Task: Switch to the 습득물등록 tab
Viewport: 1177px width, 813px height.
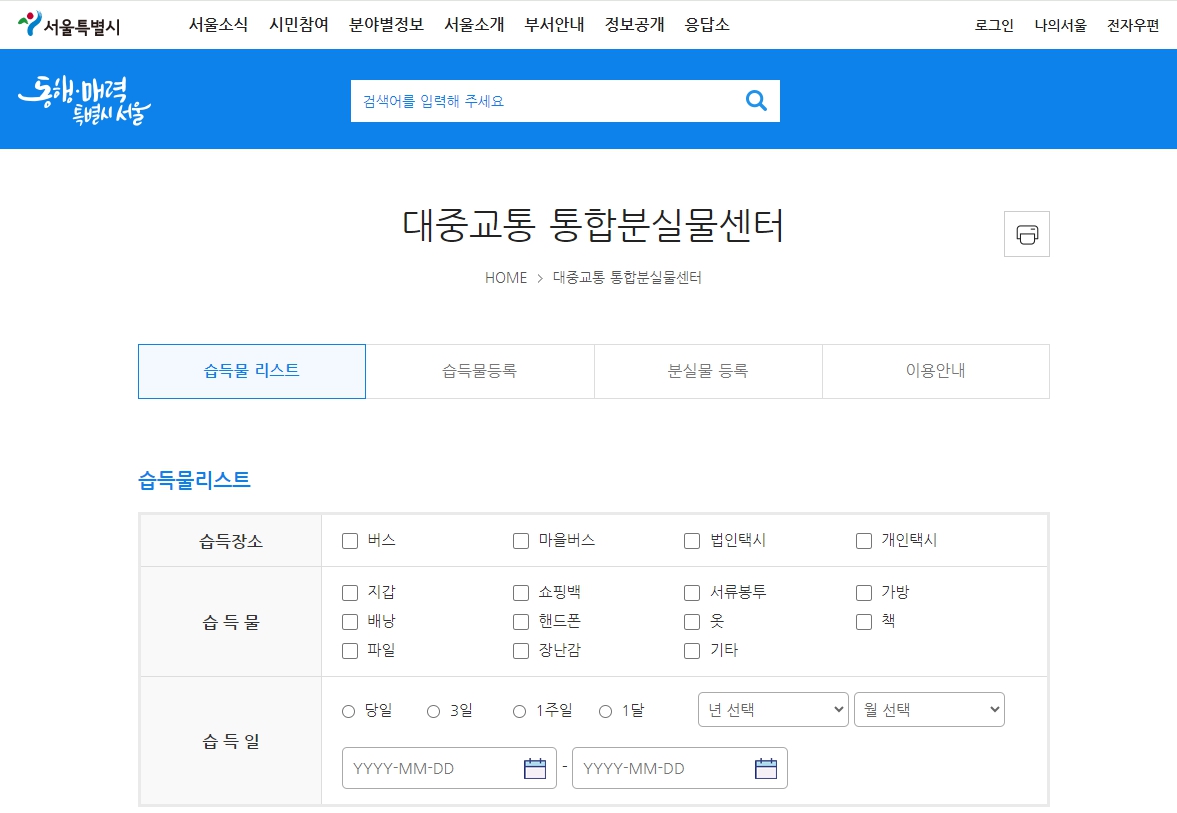Action: click(480, 371)
